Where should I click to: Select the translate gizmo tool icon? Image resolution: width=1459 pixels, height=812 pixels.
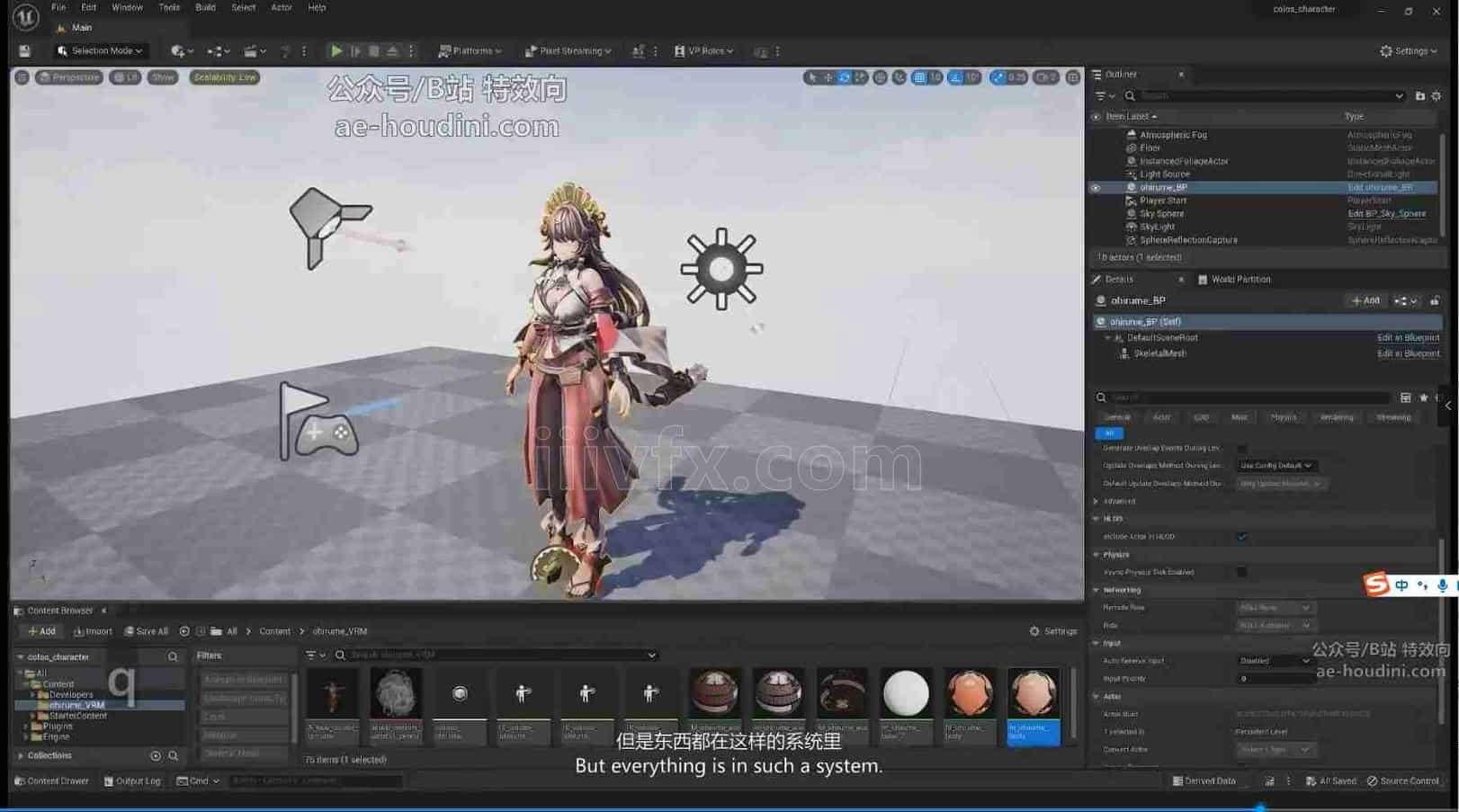(x=828, y=77)
